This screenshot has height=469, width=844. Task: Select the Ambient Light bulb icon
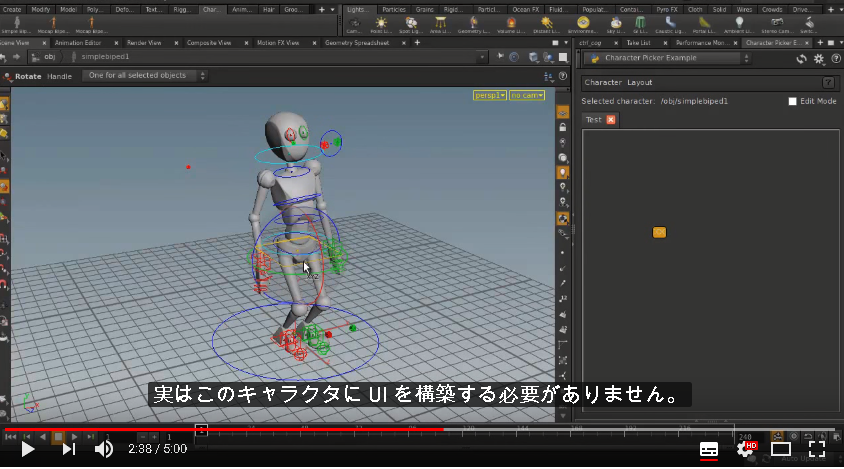(x=739, y=24)
